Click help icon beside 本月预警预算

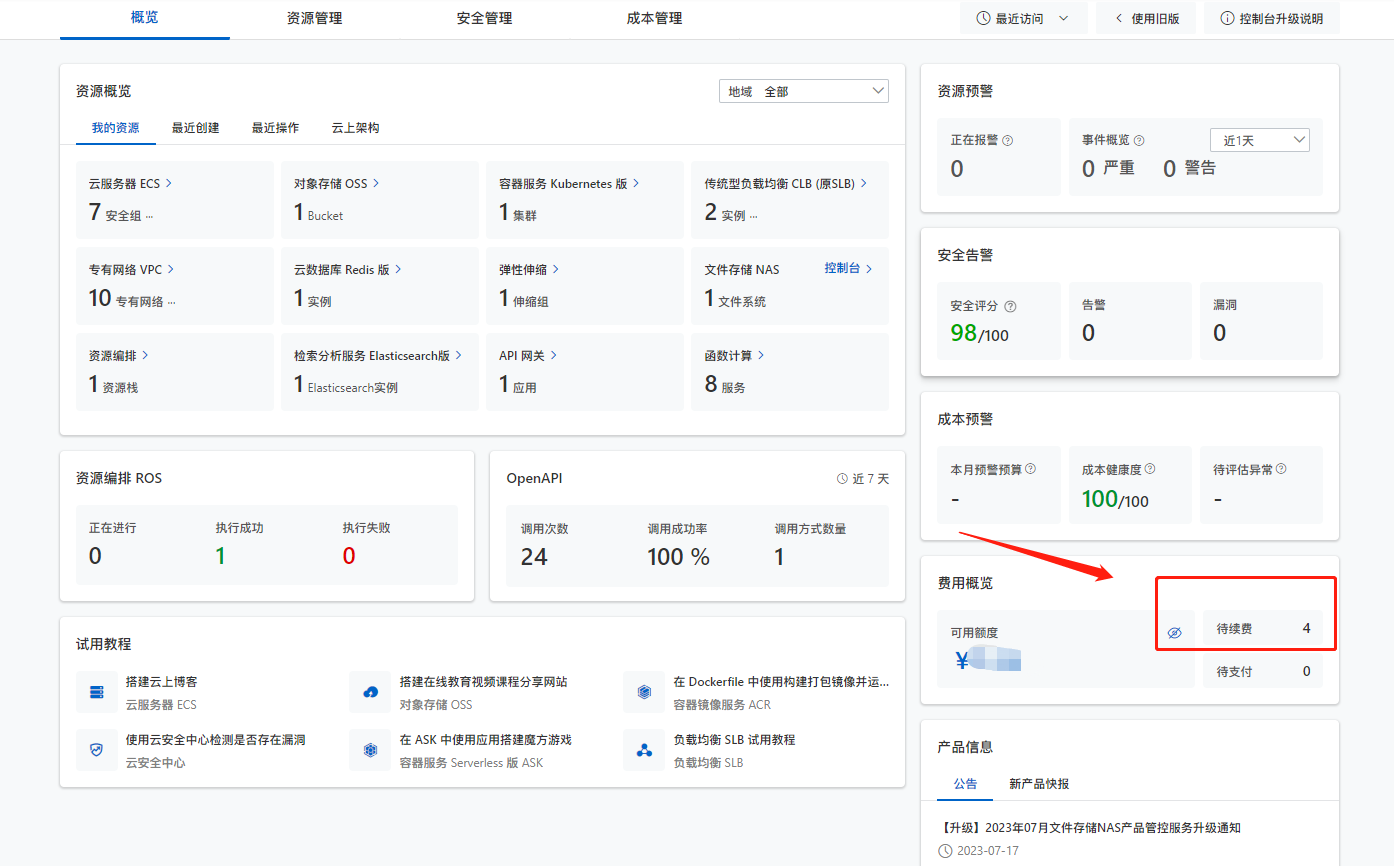1030,469
